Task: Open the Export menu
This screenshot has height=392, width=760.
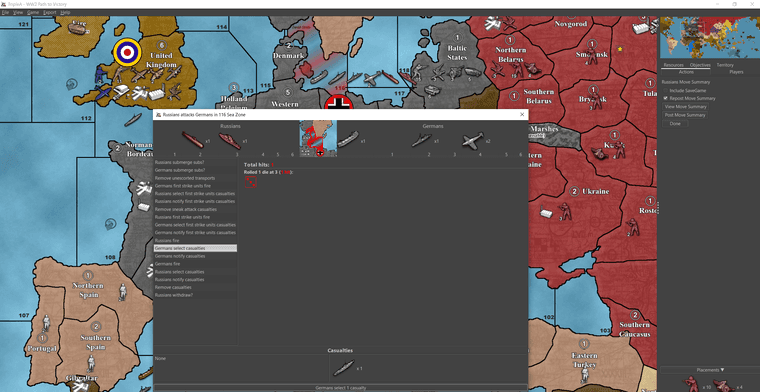Action: pyautogui.click(x=49, y=12)
